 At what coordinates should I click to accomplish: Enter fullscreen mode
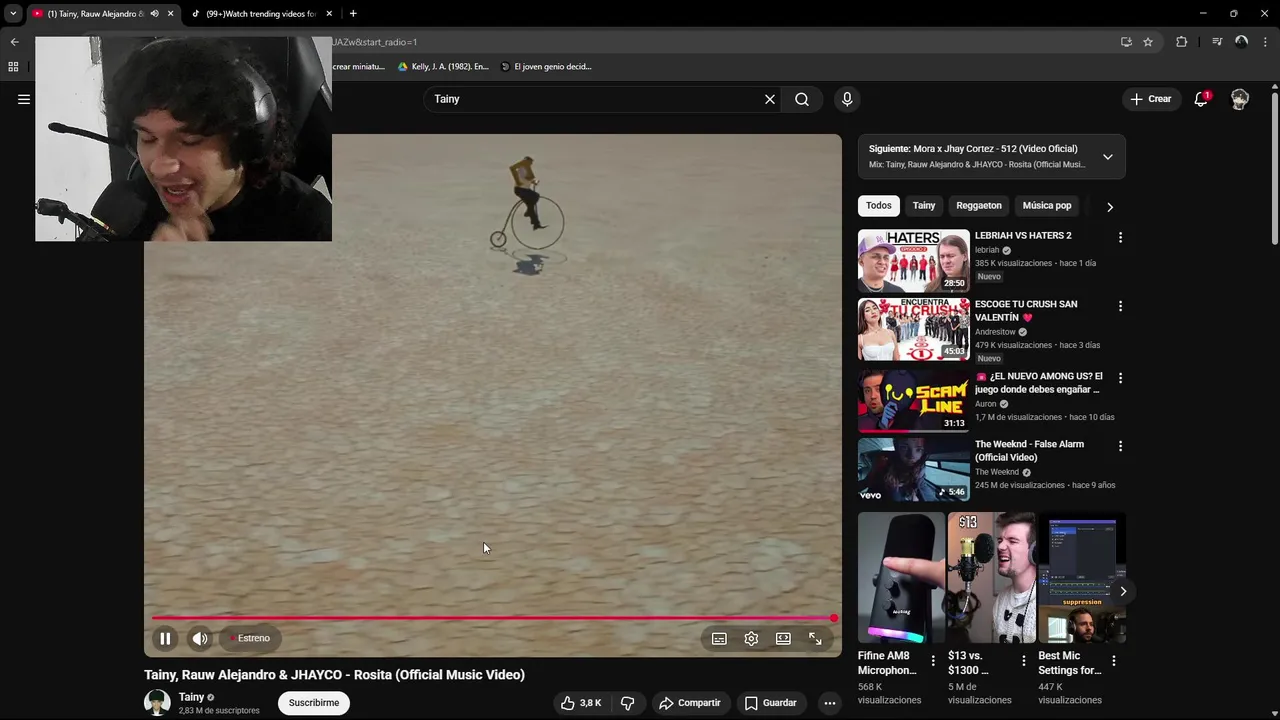(x=815, y=638)
